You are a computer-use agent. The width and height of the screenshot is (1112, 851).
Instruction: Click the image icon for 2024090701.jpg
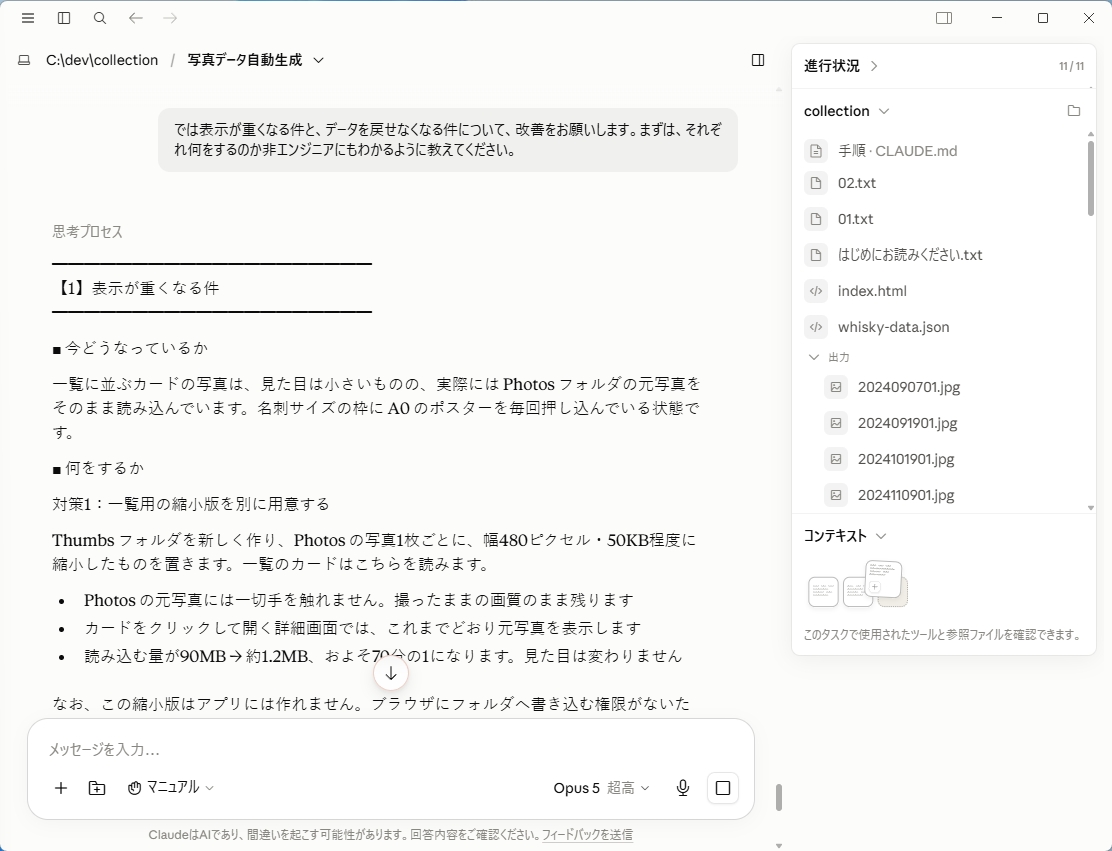tap(836, 387)
